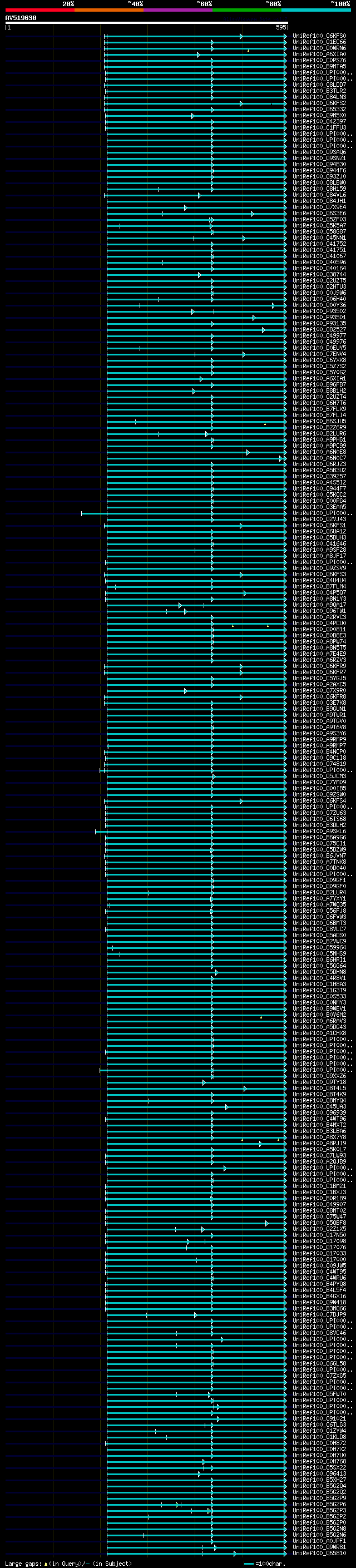Pick the UniRef100_Q45NN1 entry
Screen dimensions: 356x1568
[x=319, y=238]
